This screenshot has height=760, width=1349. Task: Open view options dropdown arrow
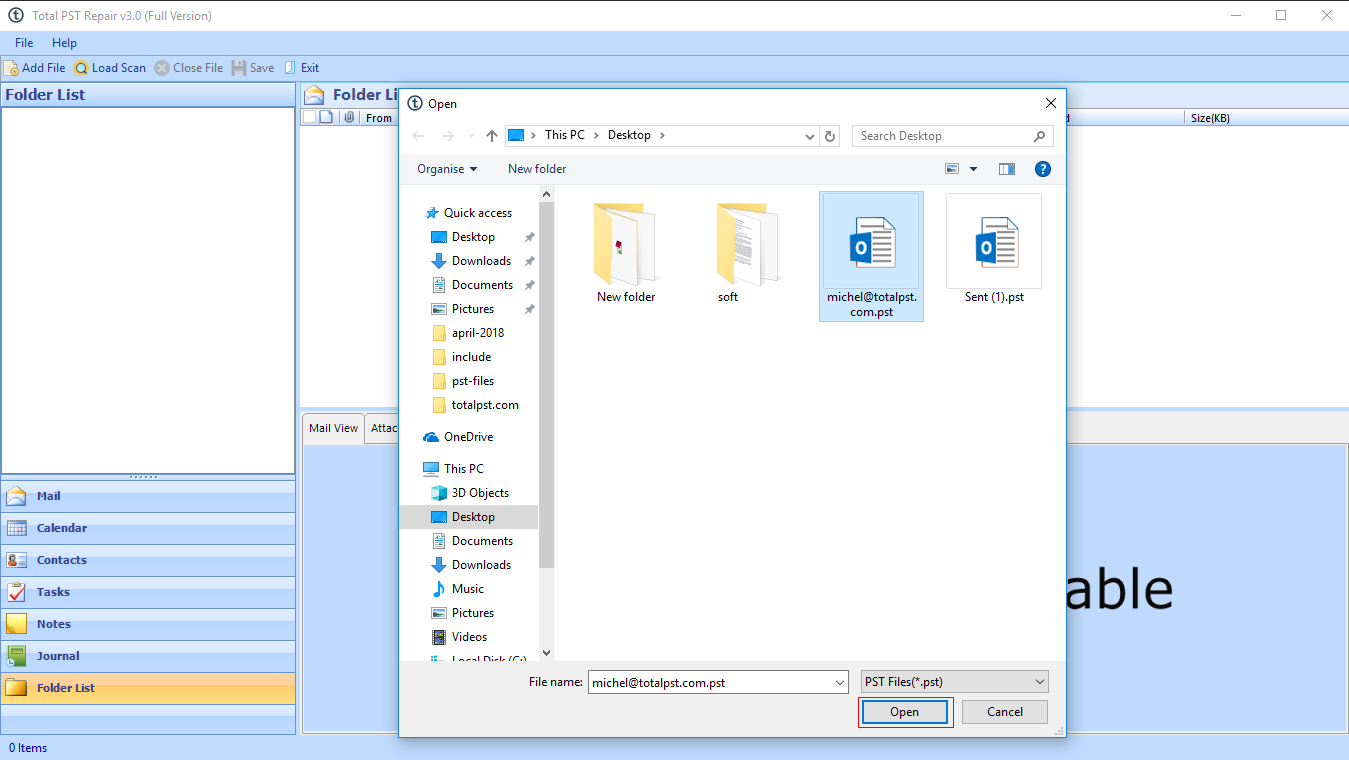click(974, 169)
